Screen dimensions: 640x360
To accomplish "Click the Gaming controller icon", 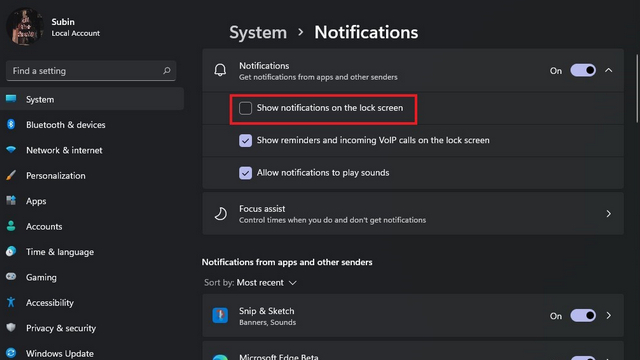I will tap(11, 277).
